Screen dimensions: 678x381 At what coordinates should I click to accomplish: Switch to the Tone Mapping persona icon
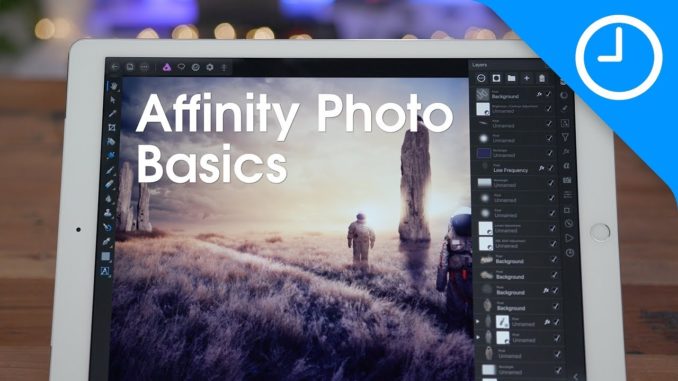pyautogui.click(x=224, y=67)
